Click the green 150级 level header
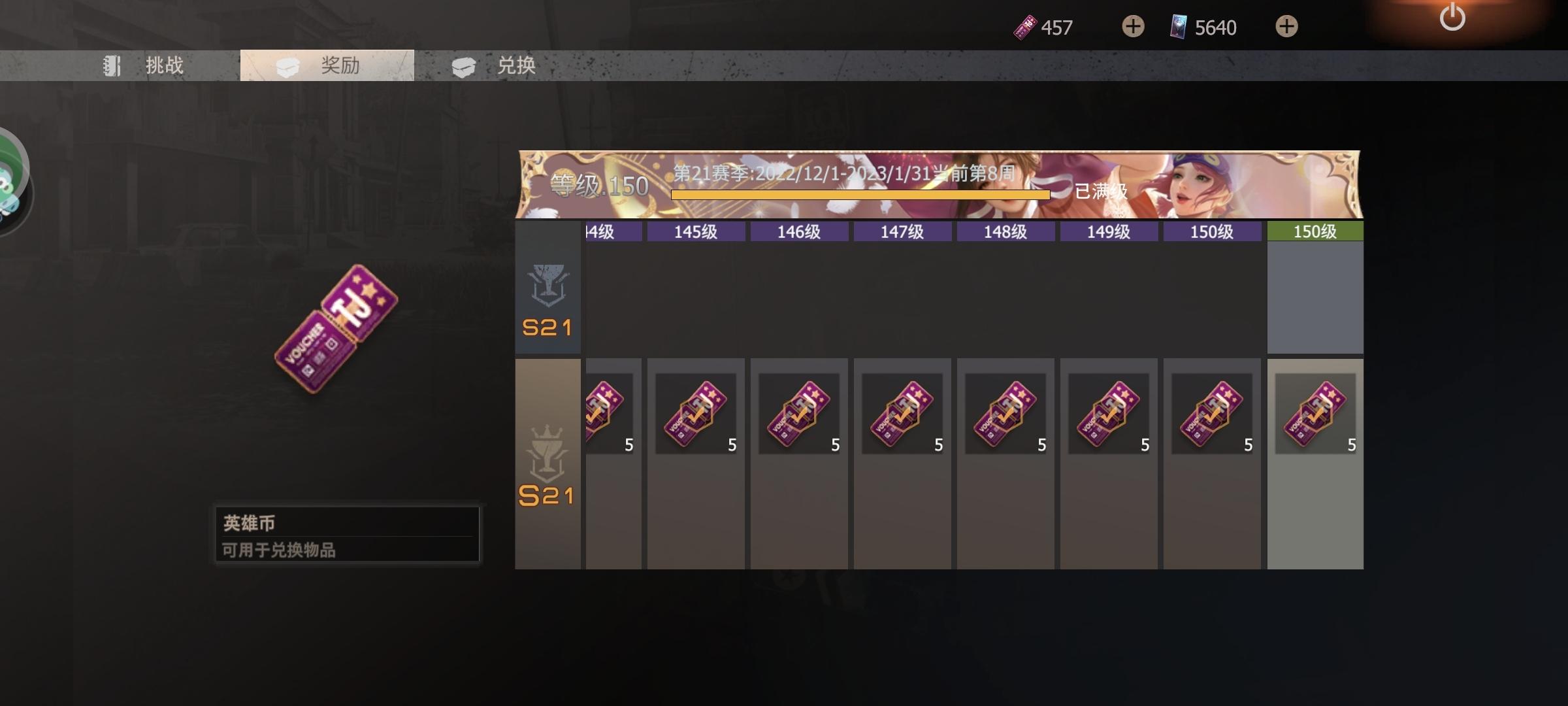The width and height of the screenshot is (1568, 706). [1315, 231]
